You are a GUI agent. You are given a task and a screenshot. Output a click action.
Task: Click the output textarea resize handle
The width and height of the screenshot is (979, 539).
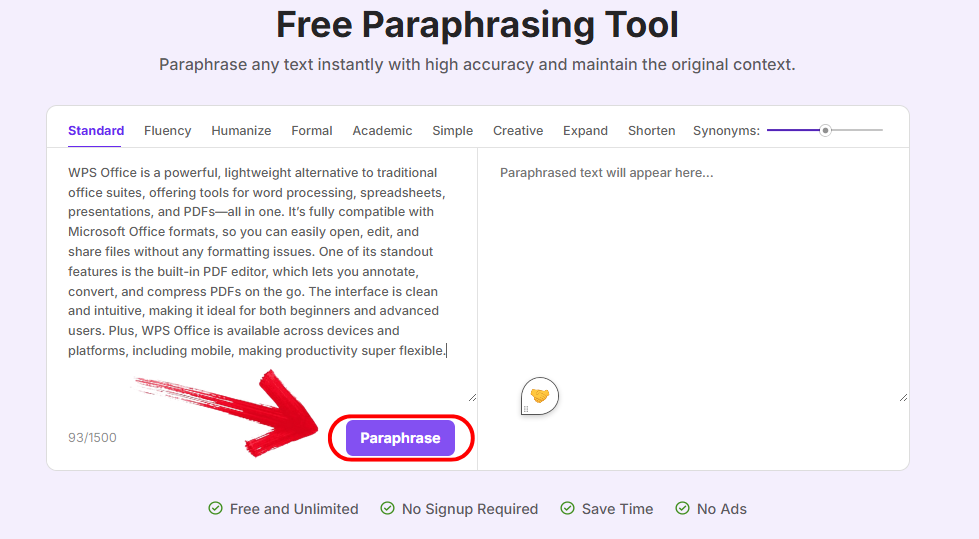(903, 397)
